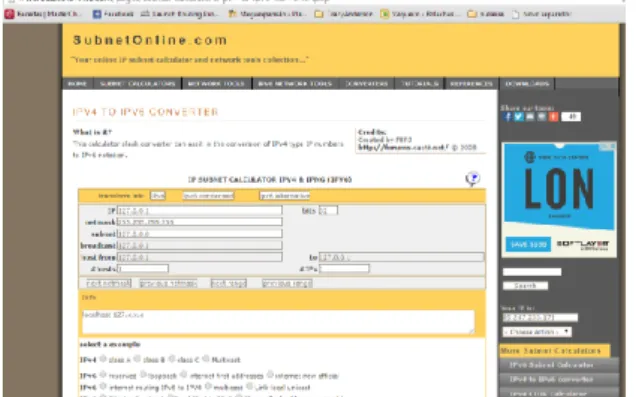
Task: Open the help question-mark bubble icon
Action: [x=473, y=178]
